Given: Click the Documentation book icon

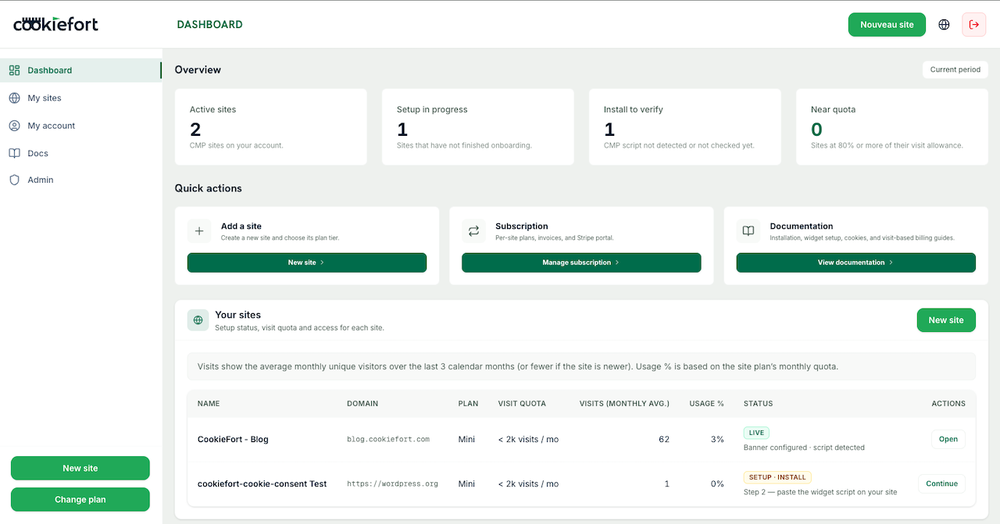Looking at the screenshot, I should click(x=748, y=231).
